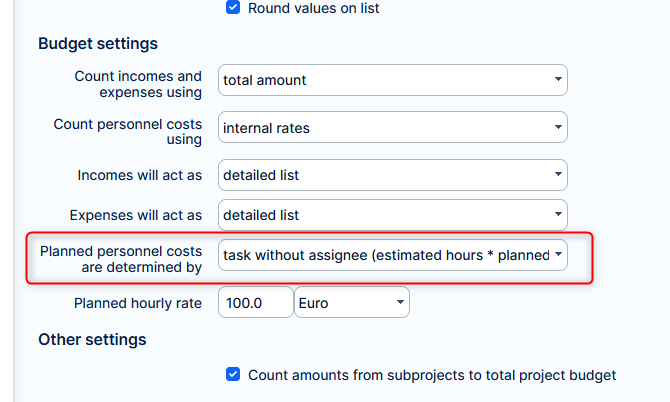Open the 'total amount' dropdown
Image resolution: width=670 pixels, height=402 pixels.
392,80
